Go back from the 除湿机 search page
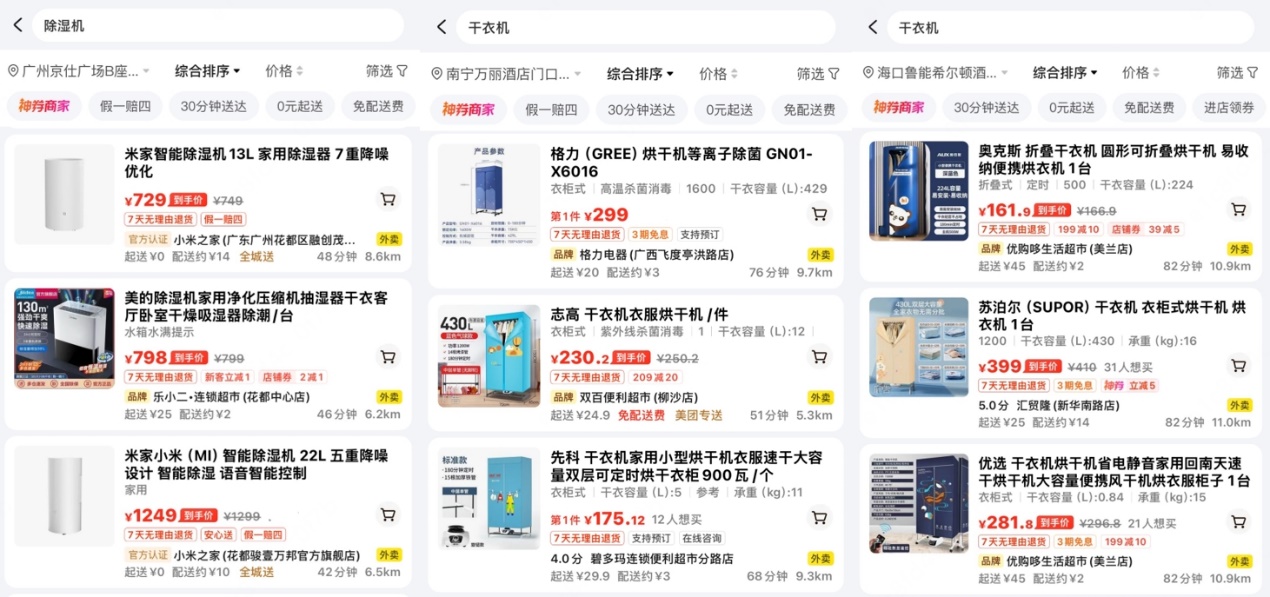This screenshot has width=1270, height=597. [17, 26]
